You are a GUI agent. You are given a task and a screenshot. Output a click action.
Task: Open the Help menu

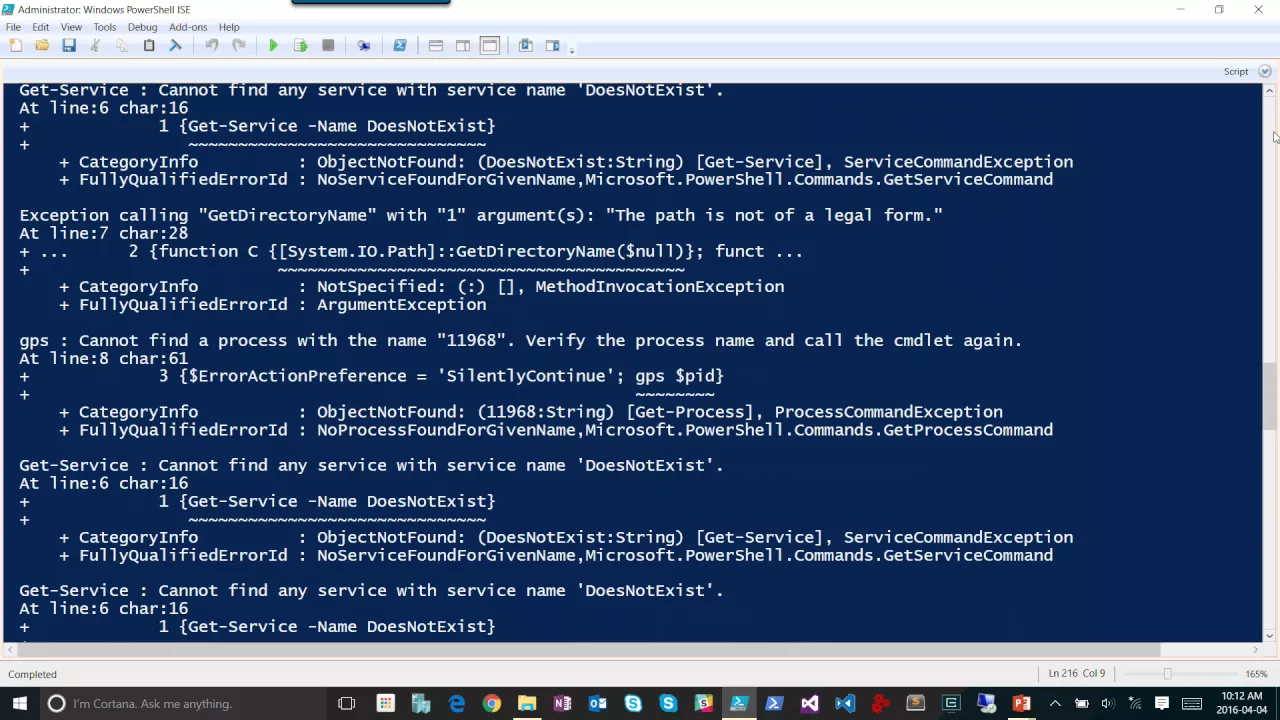pos(229,27)
